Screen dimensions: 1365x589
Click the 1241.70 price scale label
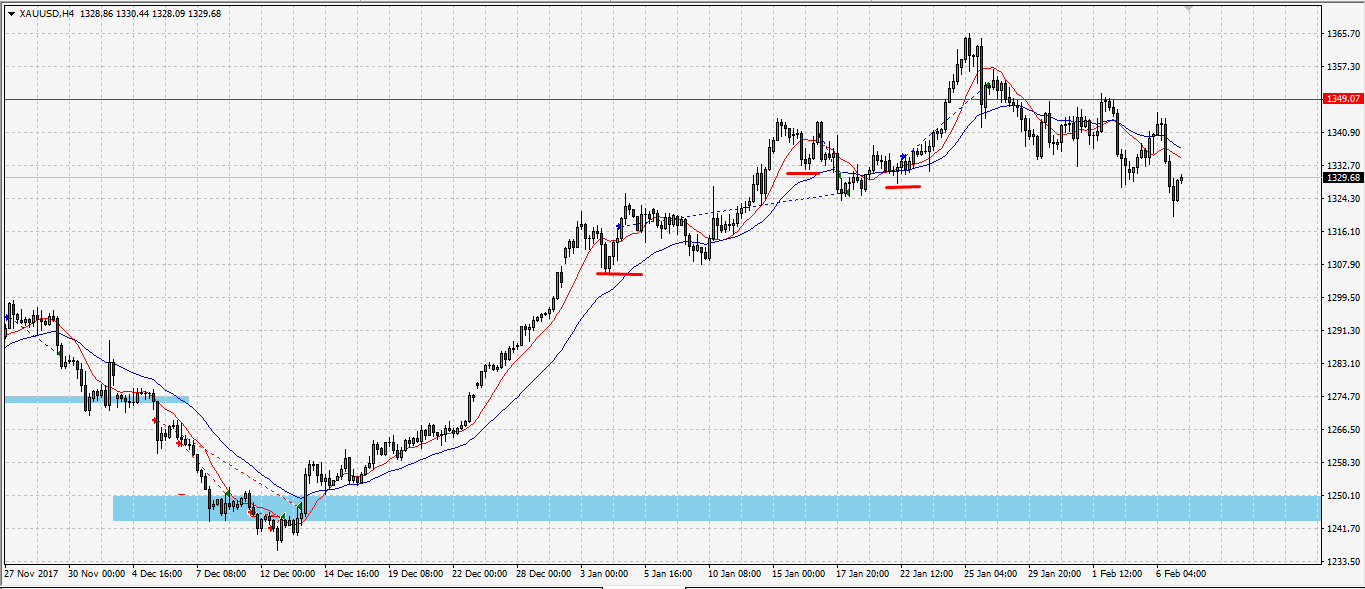pyautogui.click(x=1343, y=528)
